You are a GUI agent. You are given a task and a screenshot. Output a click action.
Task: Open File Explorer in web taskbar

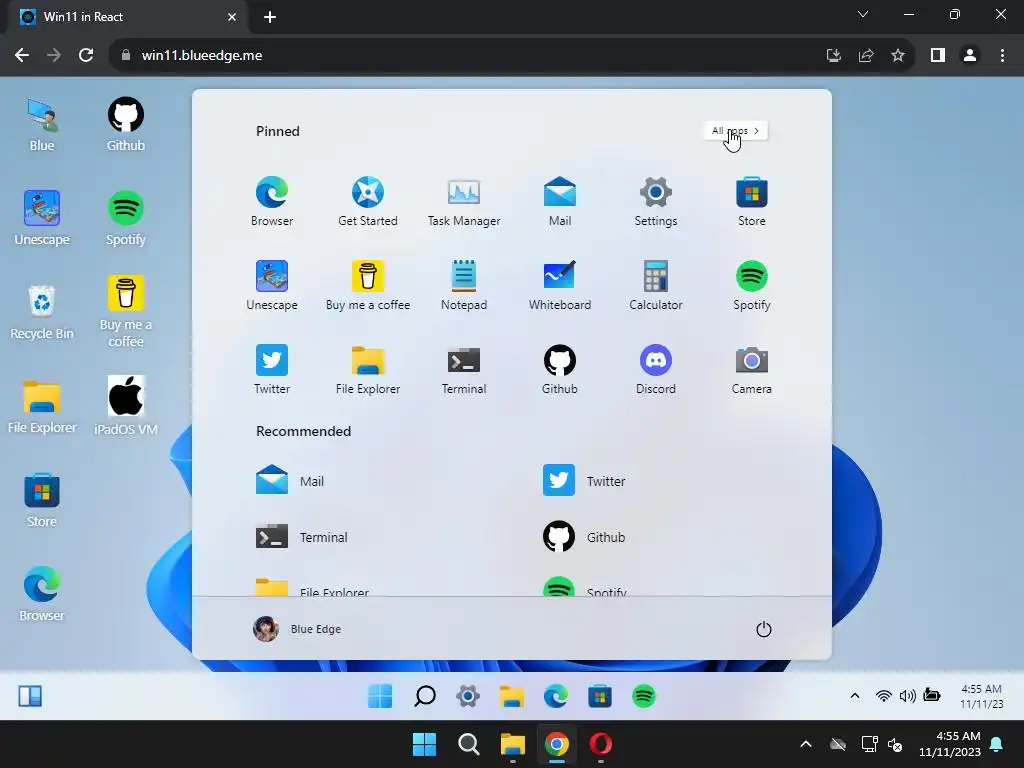coord(512,696)
